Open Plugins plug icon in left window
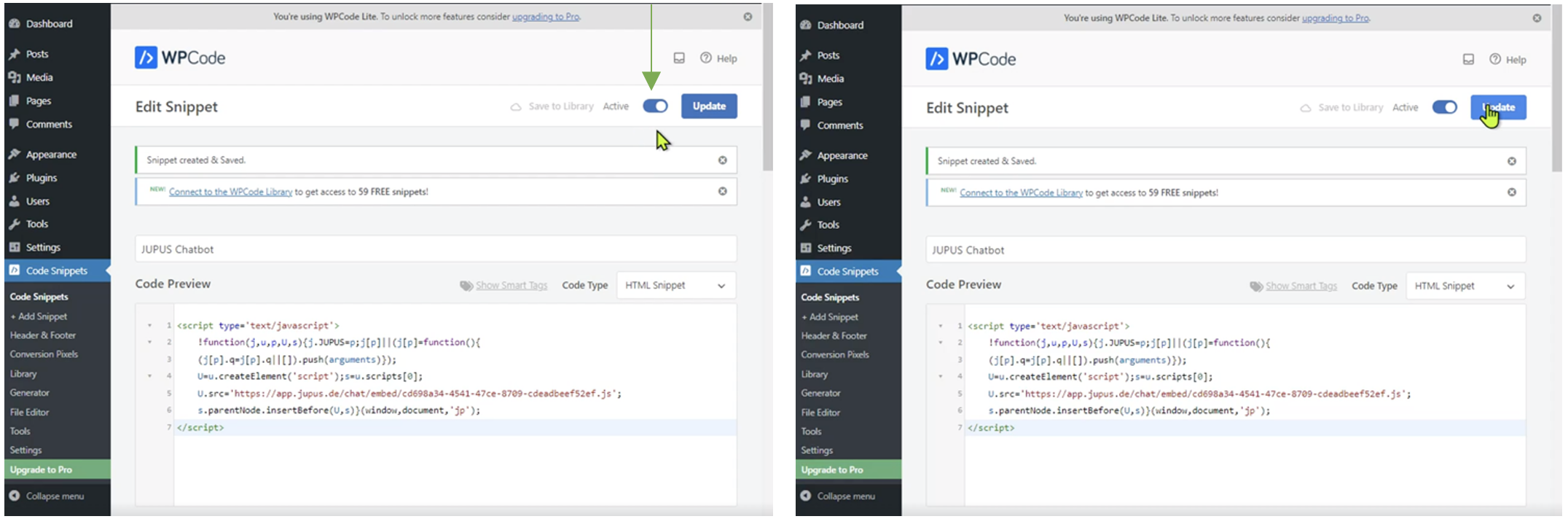Viewport: 1568px width, 519px height. (x=14, y=178)
